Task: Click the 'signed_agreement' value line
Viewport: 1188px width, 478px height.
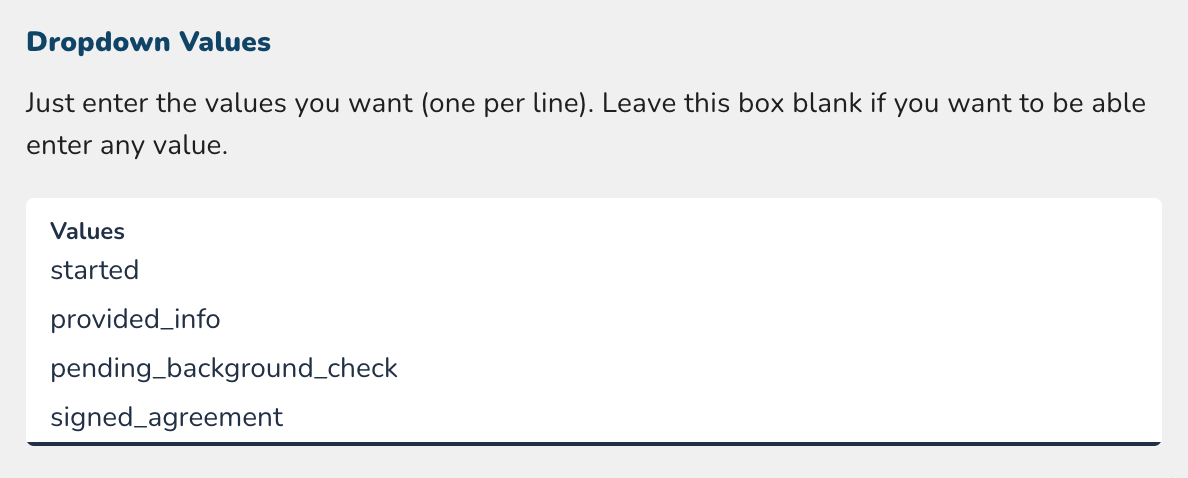Action: (167, 417)
